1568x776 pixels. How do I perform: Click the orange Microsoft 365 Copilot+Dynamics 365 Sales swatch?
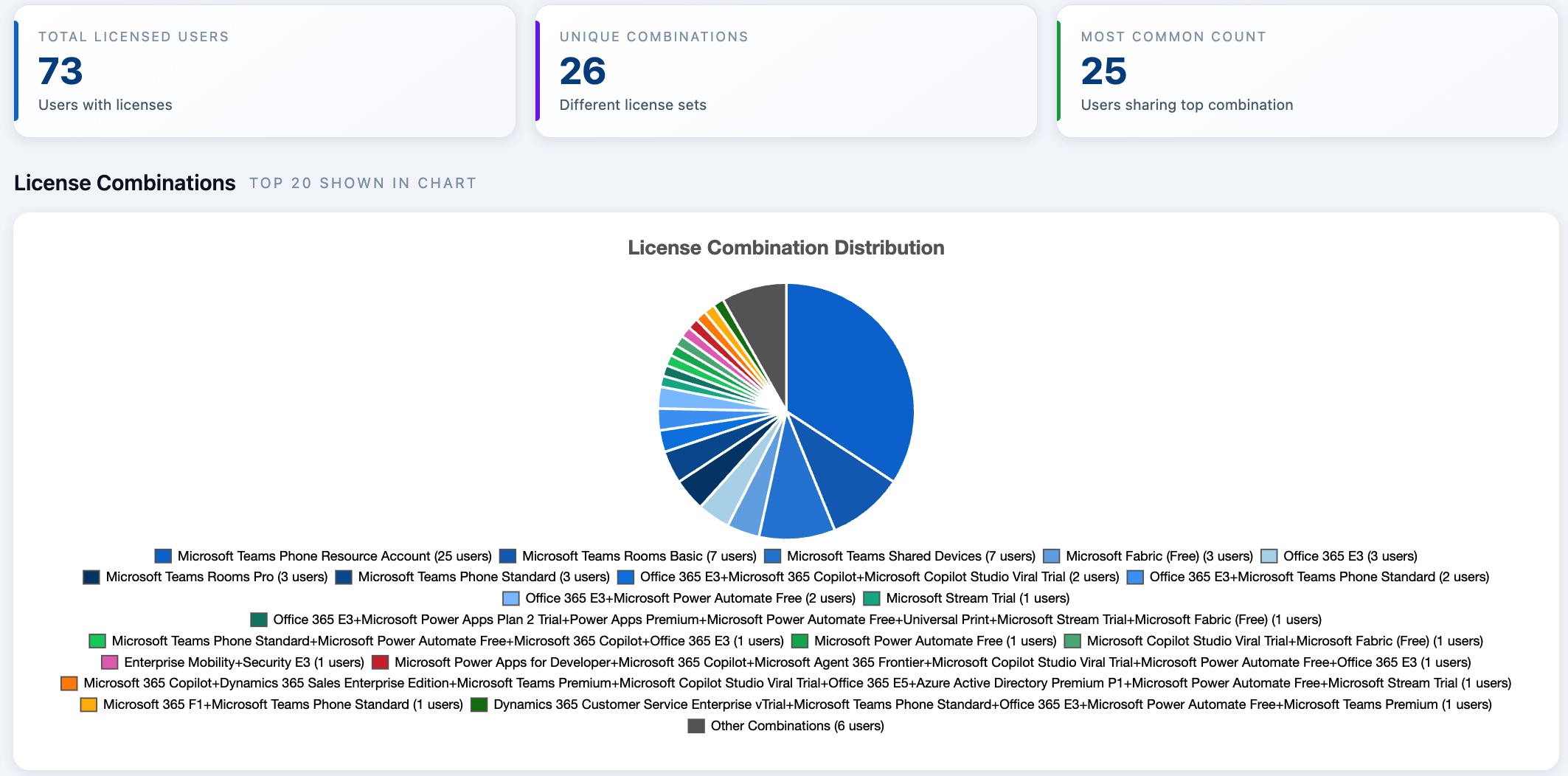tap(69, 683)
